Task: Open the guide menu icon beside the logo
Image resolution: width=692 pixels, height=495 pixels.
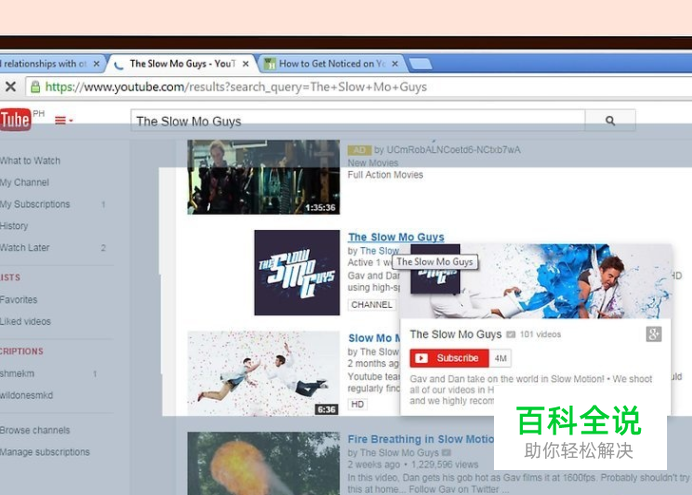Action: (63, 120)
